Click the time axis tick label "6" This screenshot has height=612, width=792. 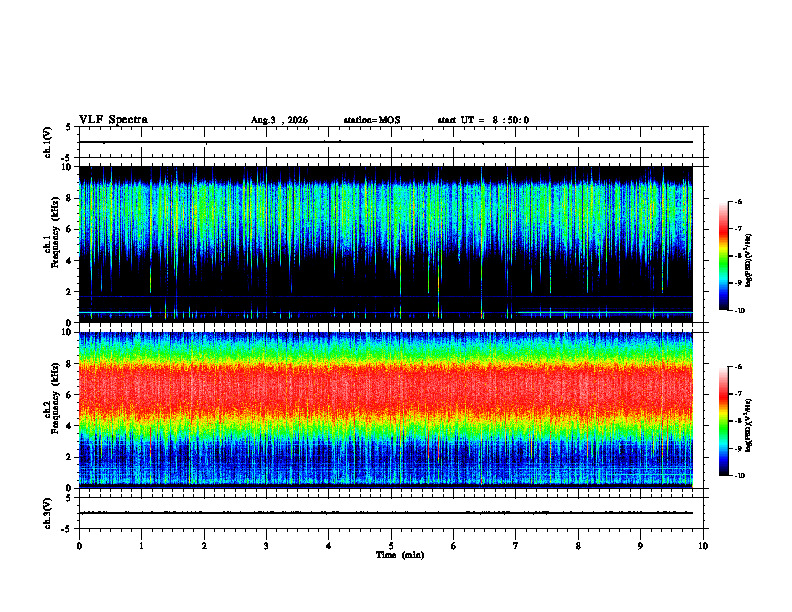(454, 546)
